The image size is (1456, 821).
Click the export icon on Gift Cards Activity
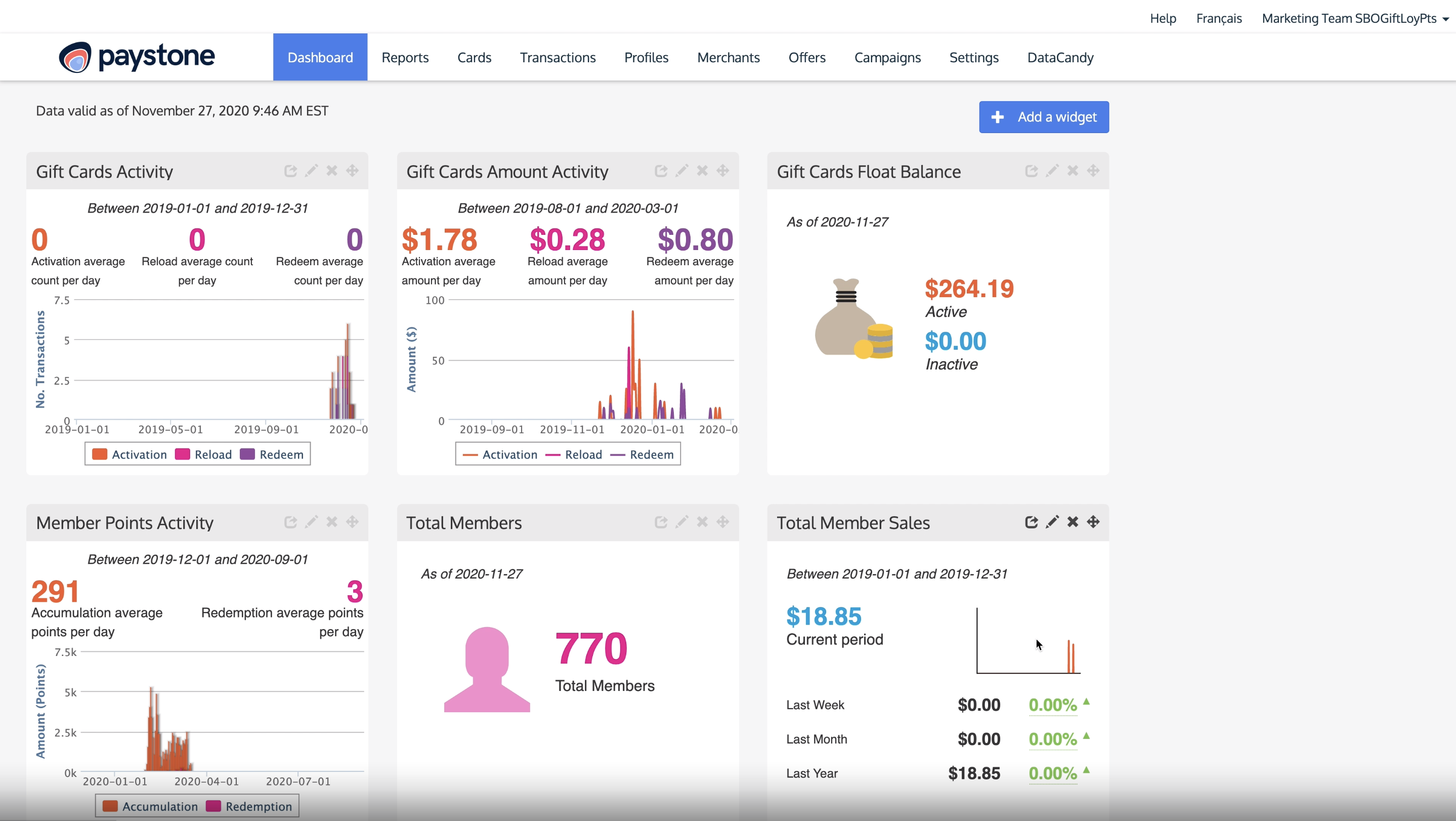tap(290, 171)
